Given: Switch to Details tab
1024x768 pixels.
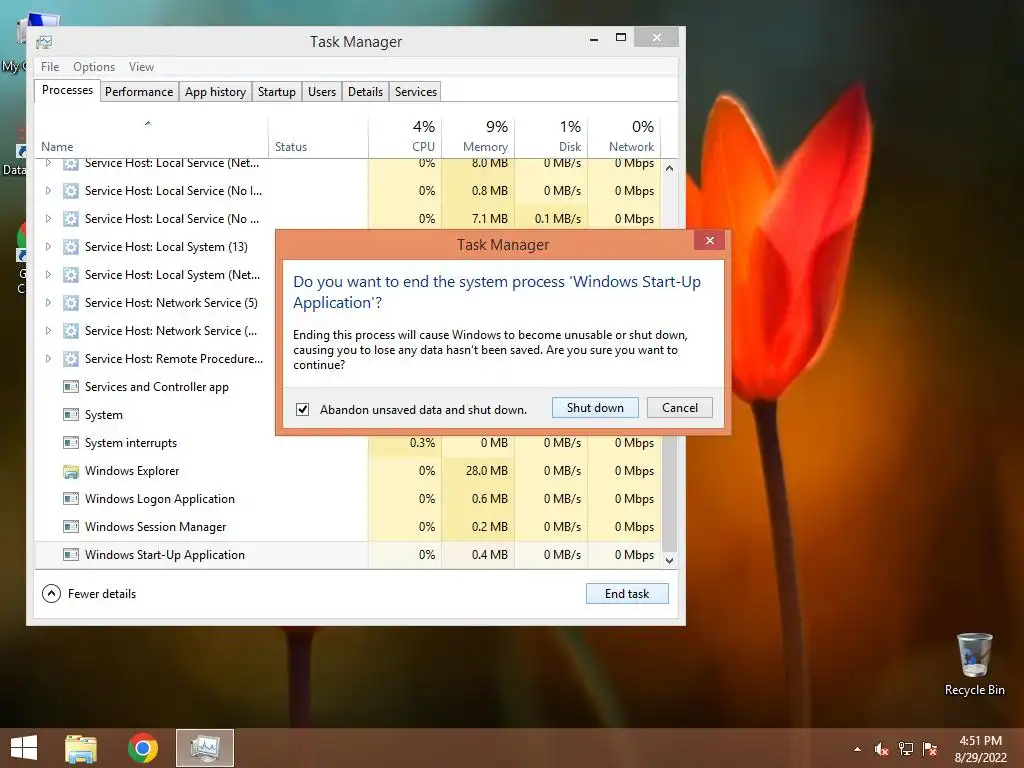Looking at the screenshot, I should click(365, 91).
